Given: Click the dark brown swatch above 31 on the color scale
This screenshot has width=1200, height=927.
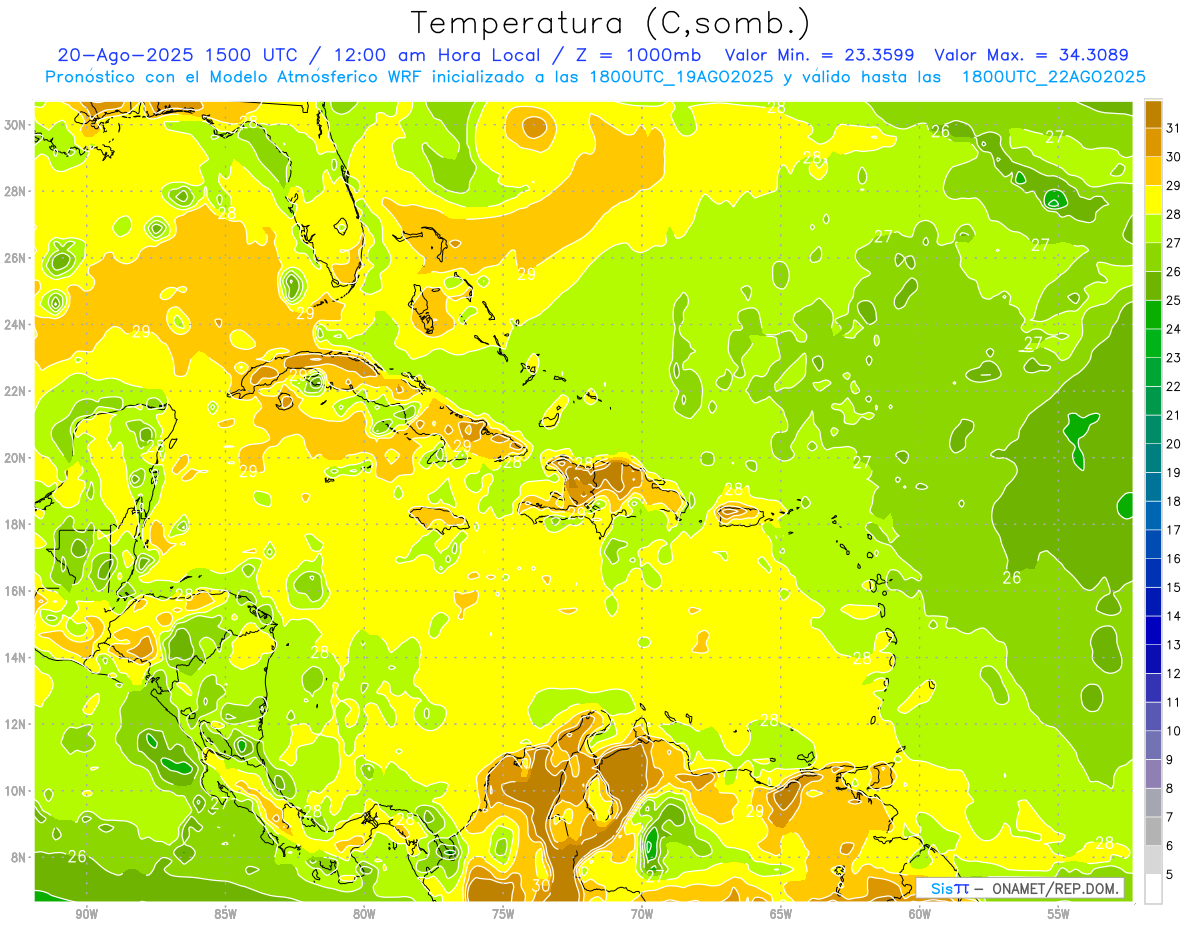Looking at the screenshot, I should tap(1153, 114).
